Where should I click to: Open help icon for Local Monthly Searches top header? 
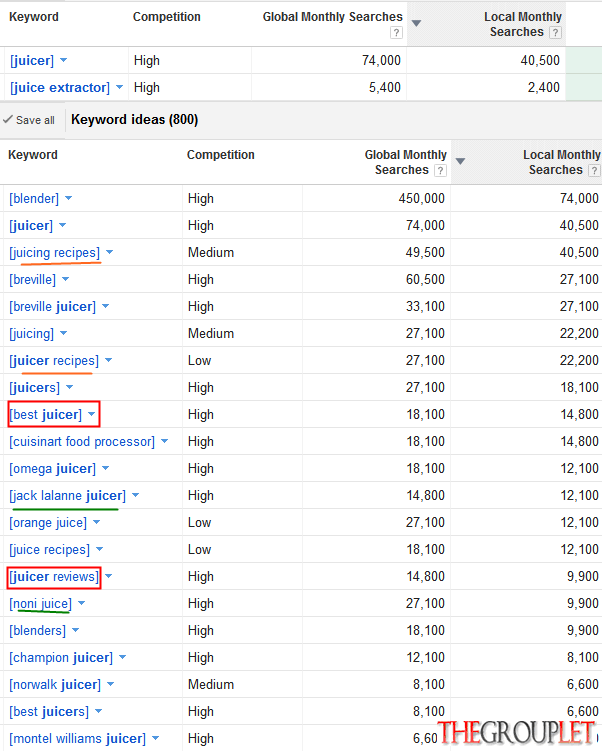(555, 33)
